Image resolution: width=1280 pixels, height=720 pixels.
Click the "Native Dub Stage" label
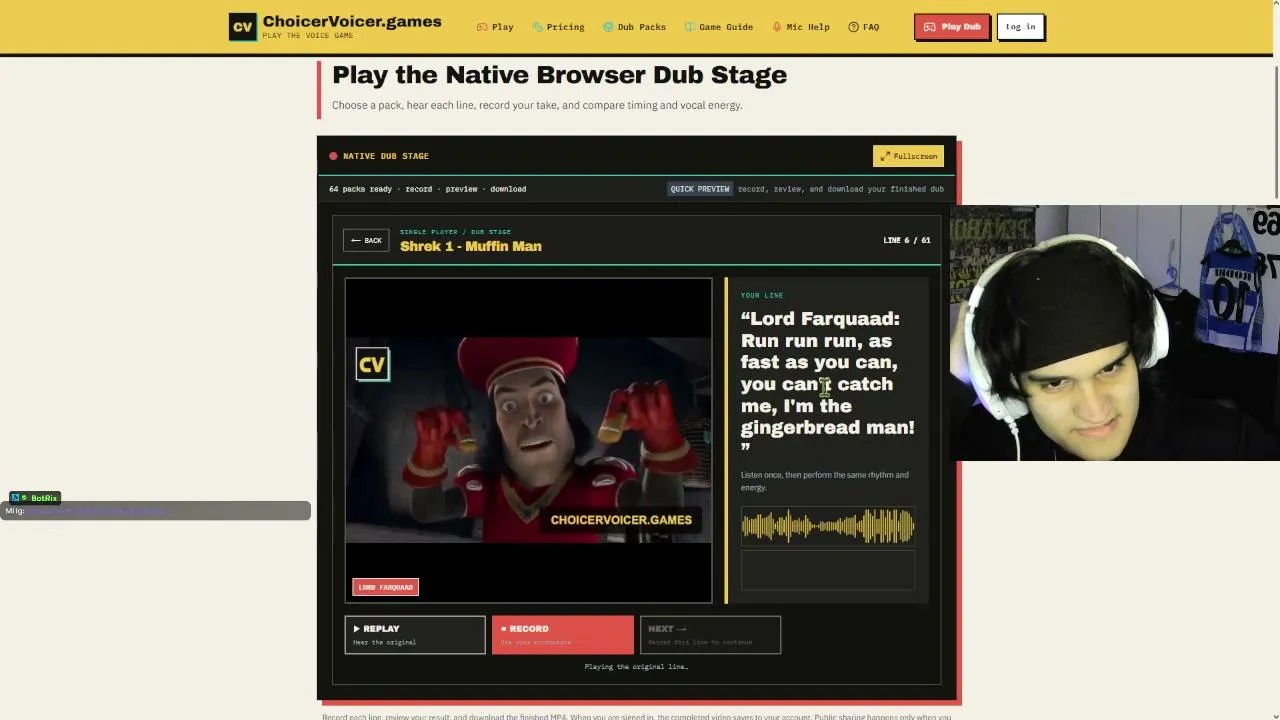(x=386, y=156)
